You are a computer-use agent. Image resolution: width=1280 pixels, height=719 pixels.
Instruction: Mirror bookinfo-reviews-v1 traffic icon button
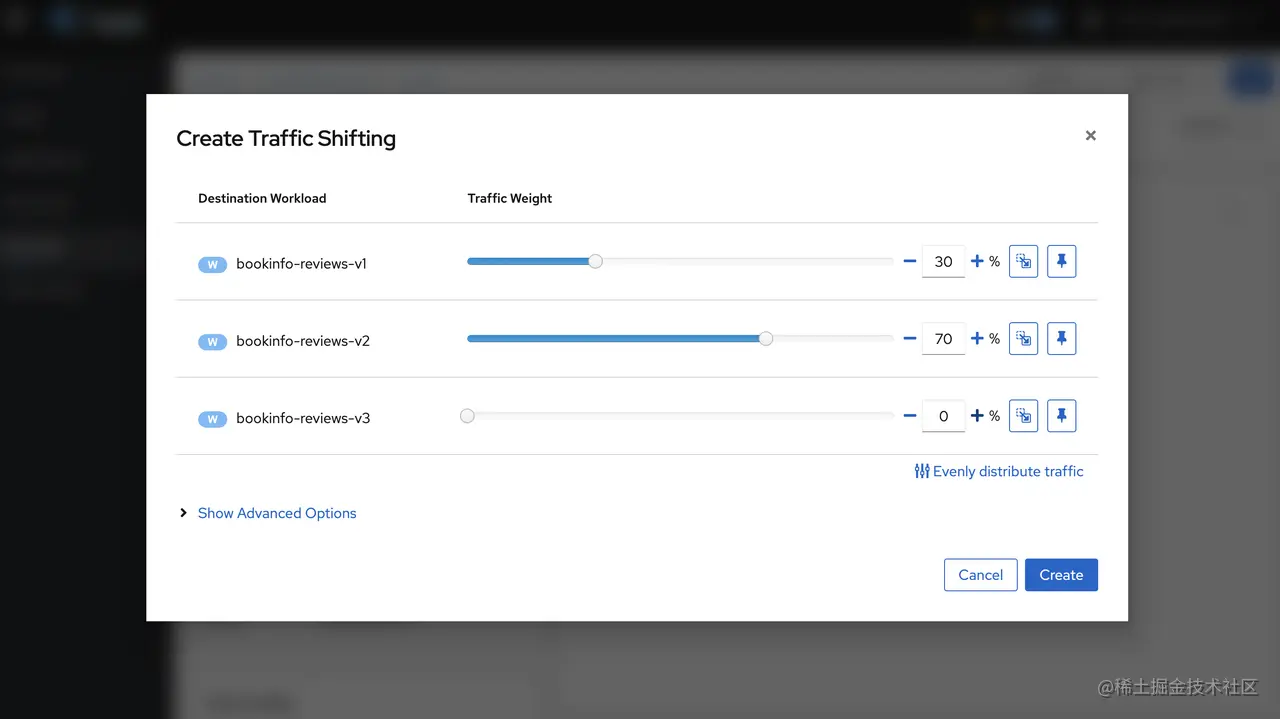[x=1023, y=261]
